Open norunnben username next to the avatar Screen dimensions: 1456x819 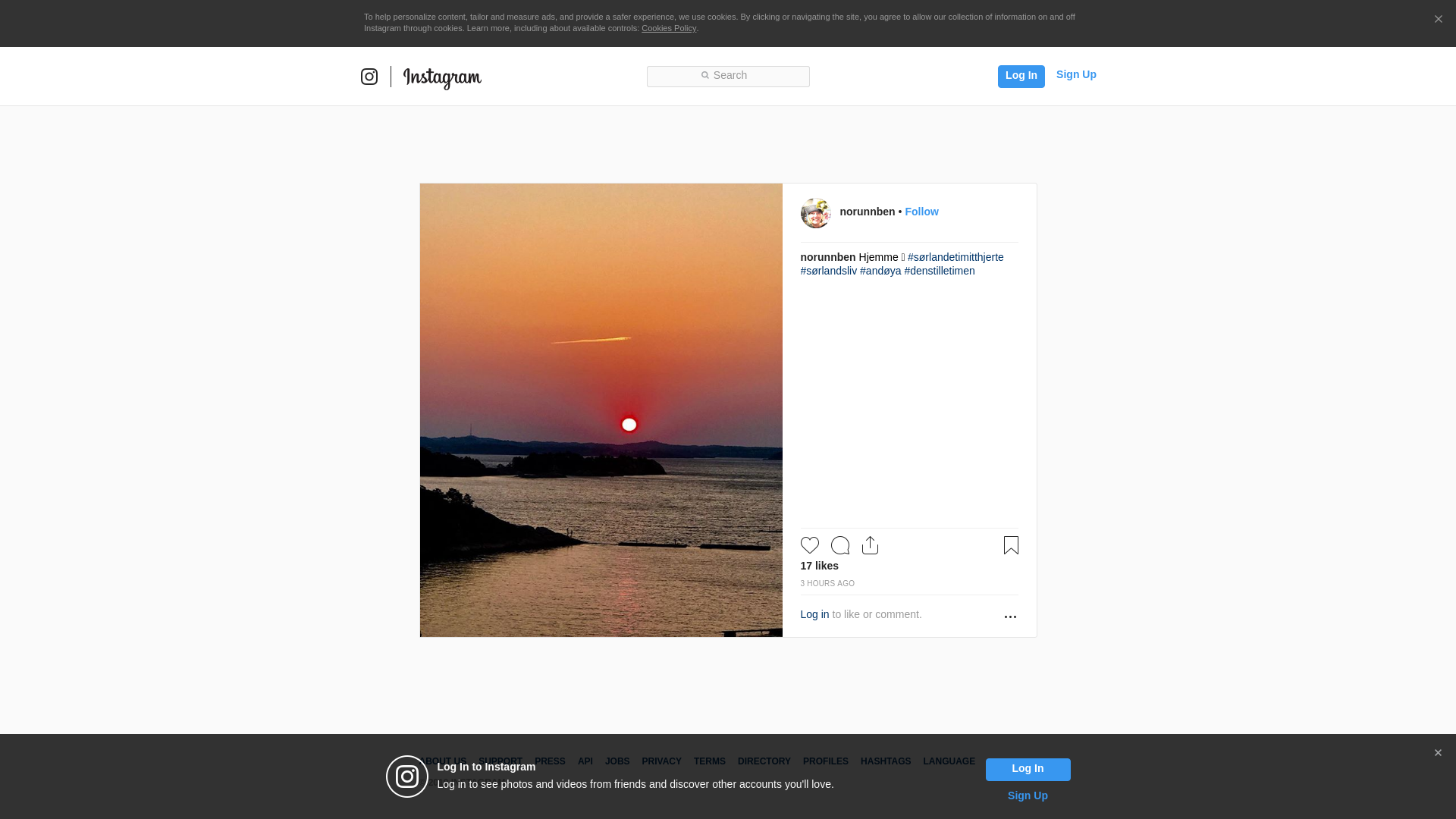coord(867,212)
